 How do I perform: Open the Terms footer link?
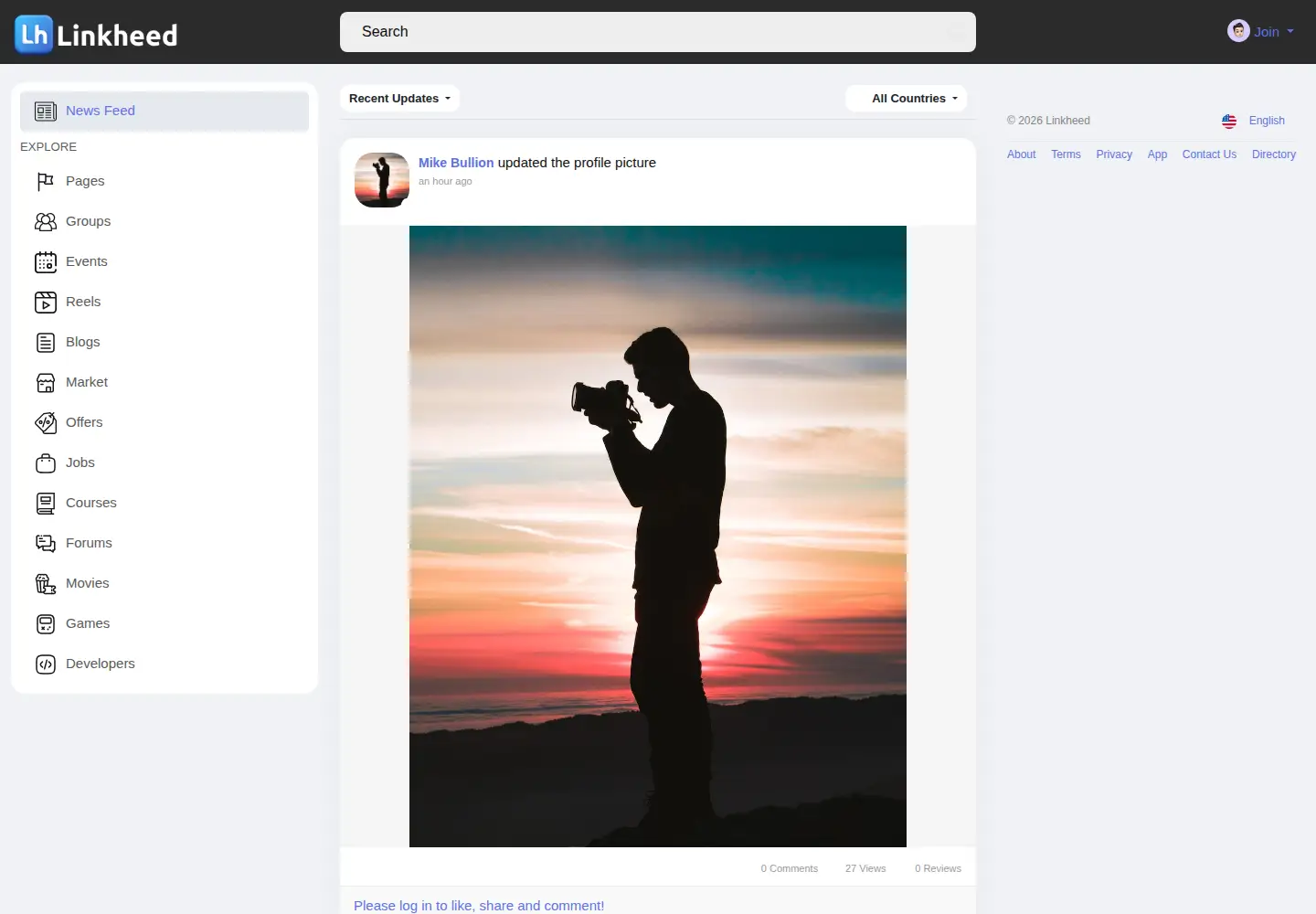tap(1066, 154)
